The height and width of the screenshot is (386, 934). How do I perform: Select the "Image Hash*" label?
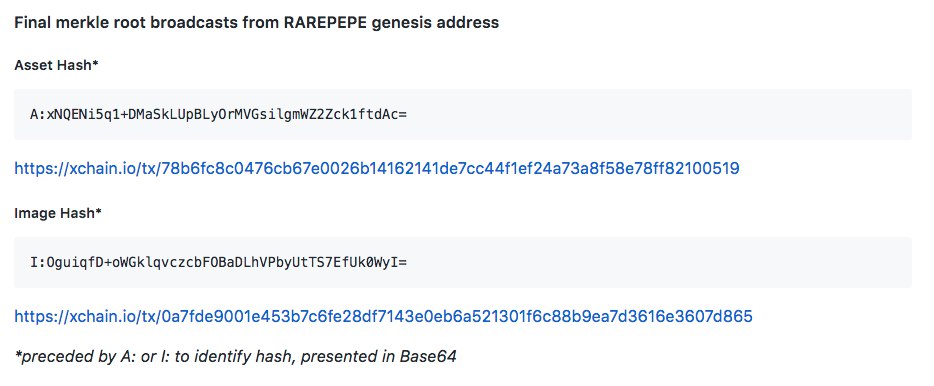point(58,213)
